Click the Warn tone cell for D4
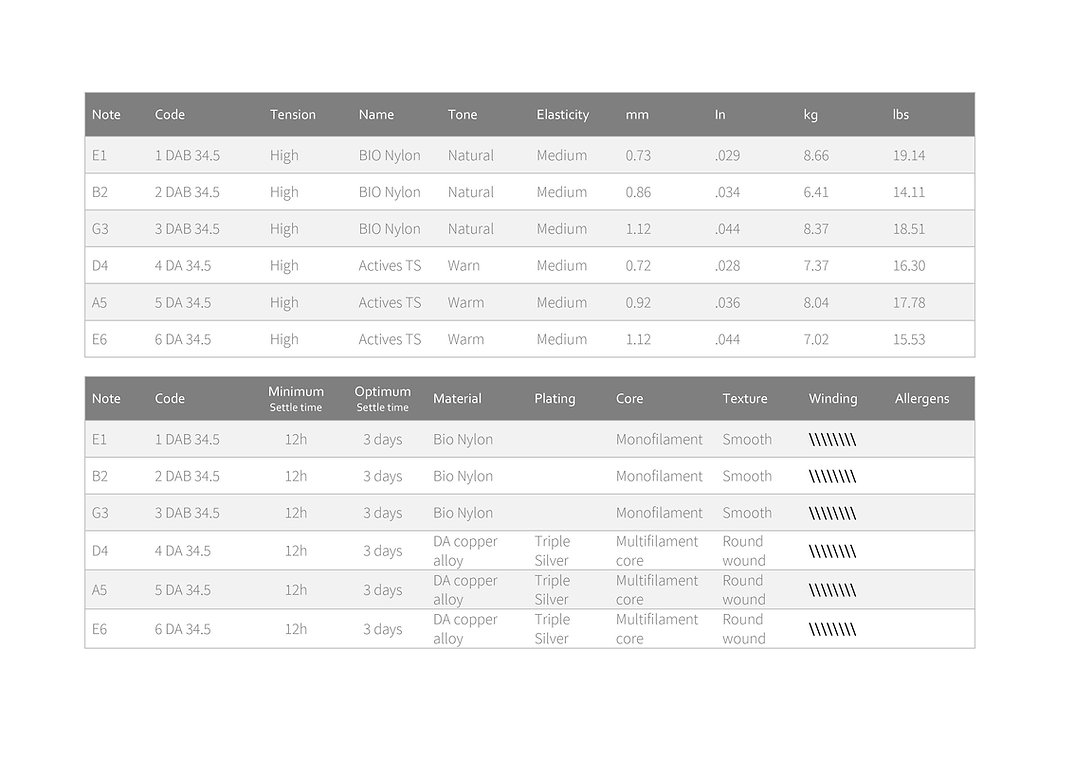The image size is (1074, 759). [x=464, y=266]
